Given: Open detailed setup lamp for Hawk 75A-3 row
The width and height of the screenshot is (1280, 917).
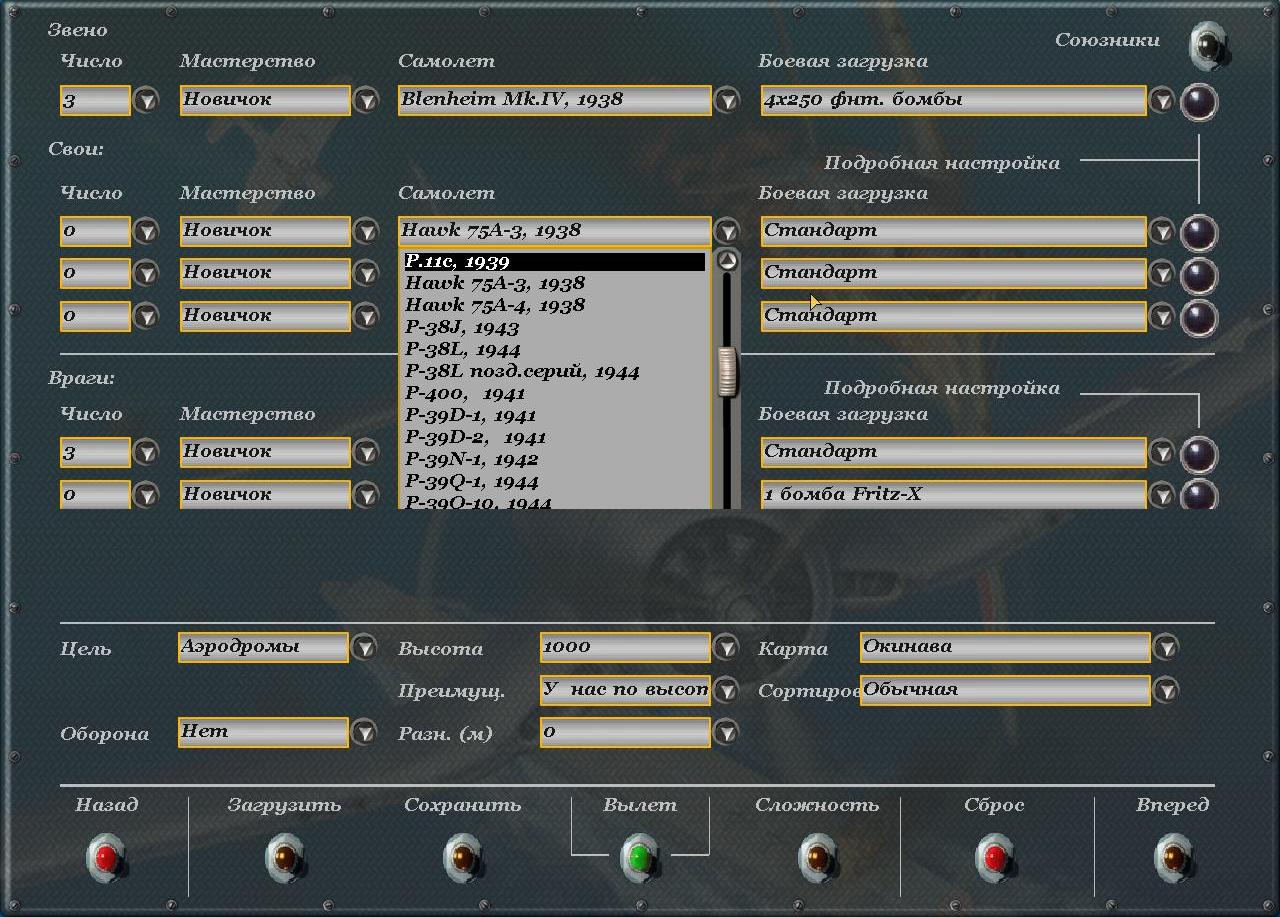Looking at the screenshot, I should point(1199,233).
